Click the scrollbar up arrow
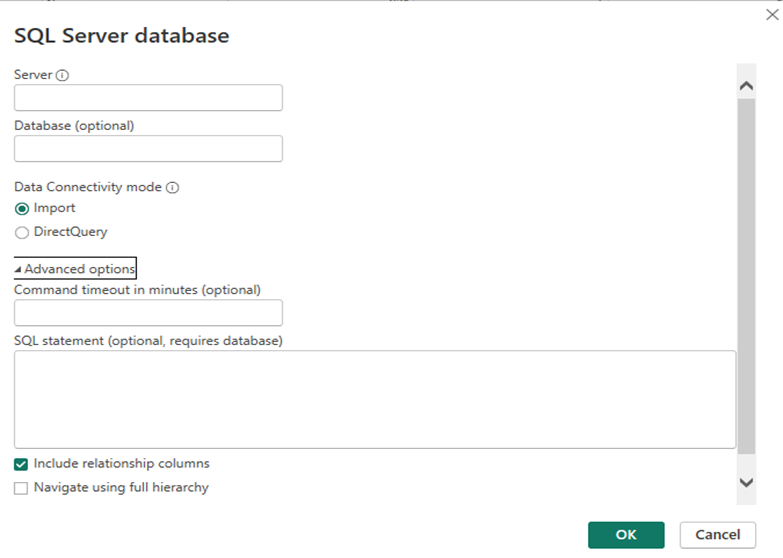This screenshot has width=783, height=558. 746,86
